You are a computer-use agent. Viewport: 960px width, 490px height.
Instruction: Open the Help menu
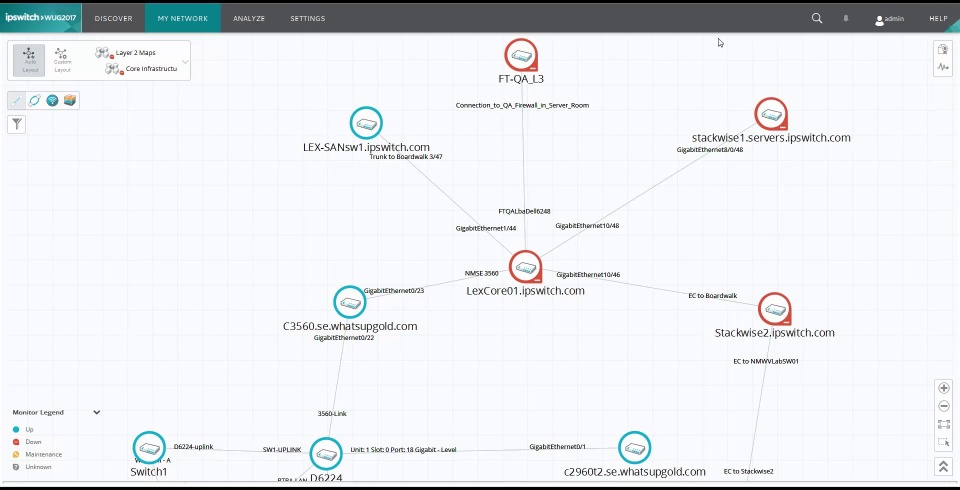click(x=939, y=18)
